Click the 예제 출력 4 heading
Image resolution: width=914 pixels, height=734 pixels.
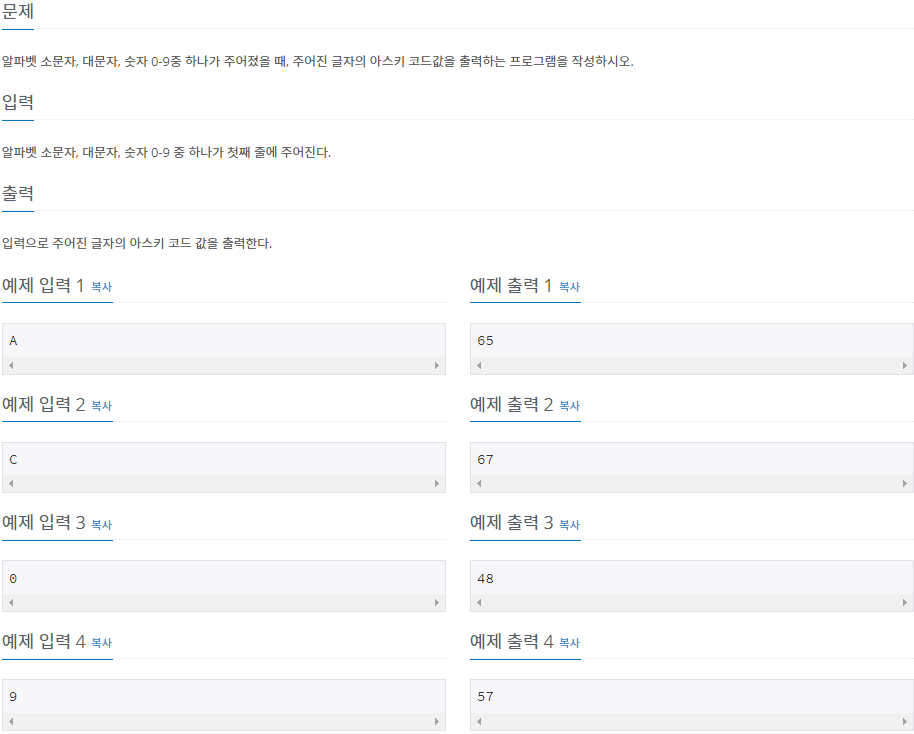[x=512, y=641]
